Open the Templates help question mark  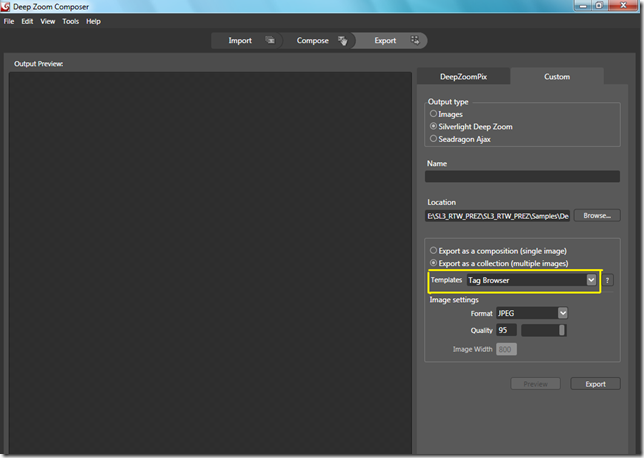tap(607, 280)
